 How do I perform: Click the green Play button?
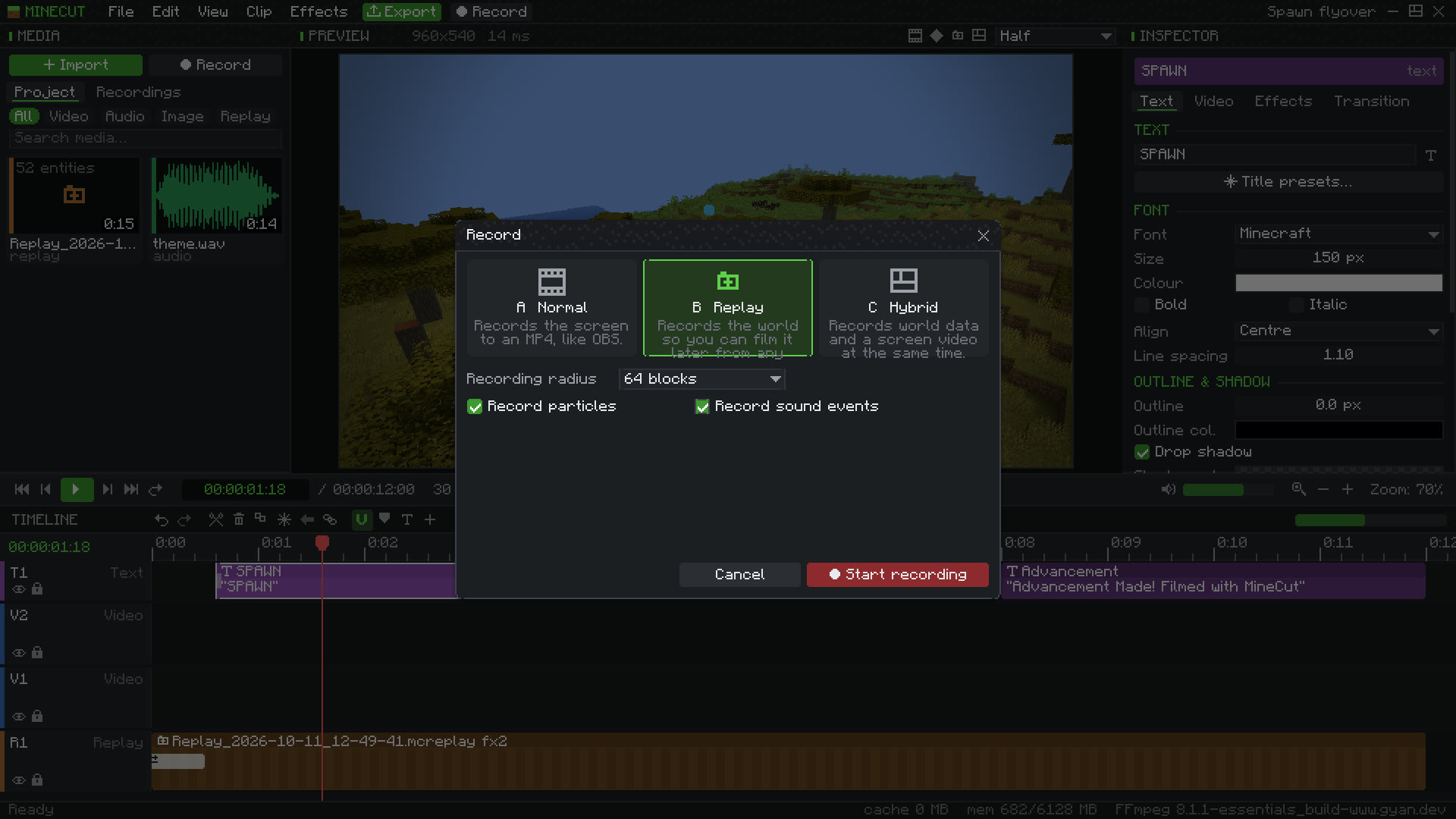[77, 489]
